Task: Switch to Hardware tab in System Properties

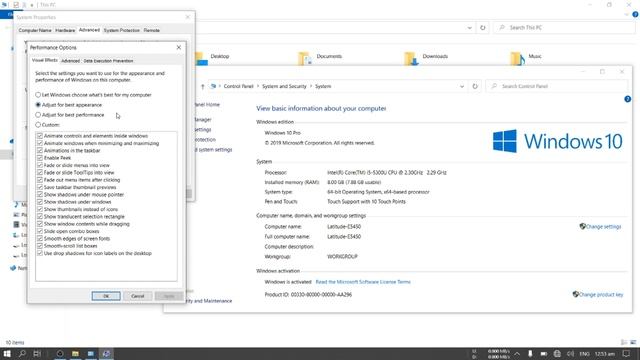Action: click(65, 30)
